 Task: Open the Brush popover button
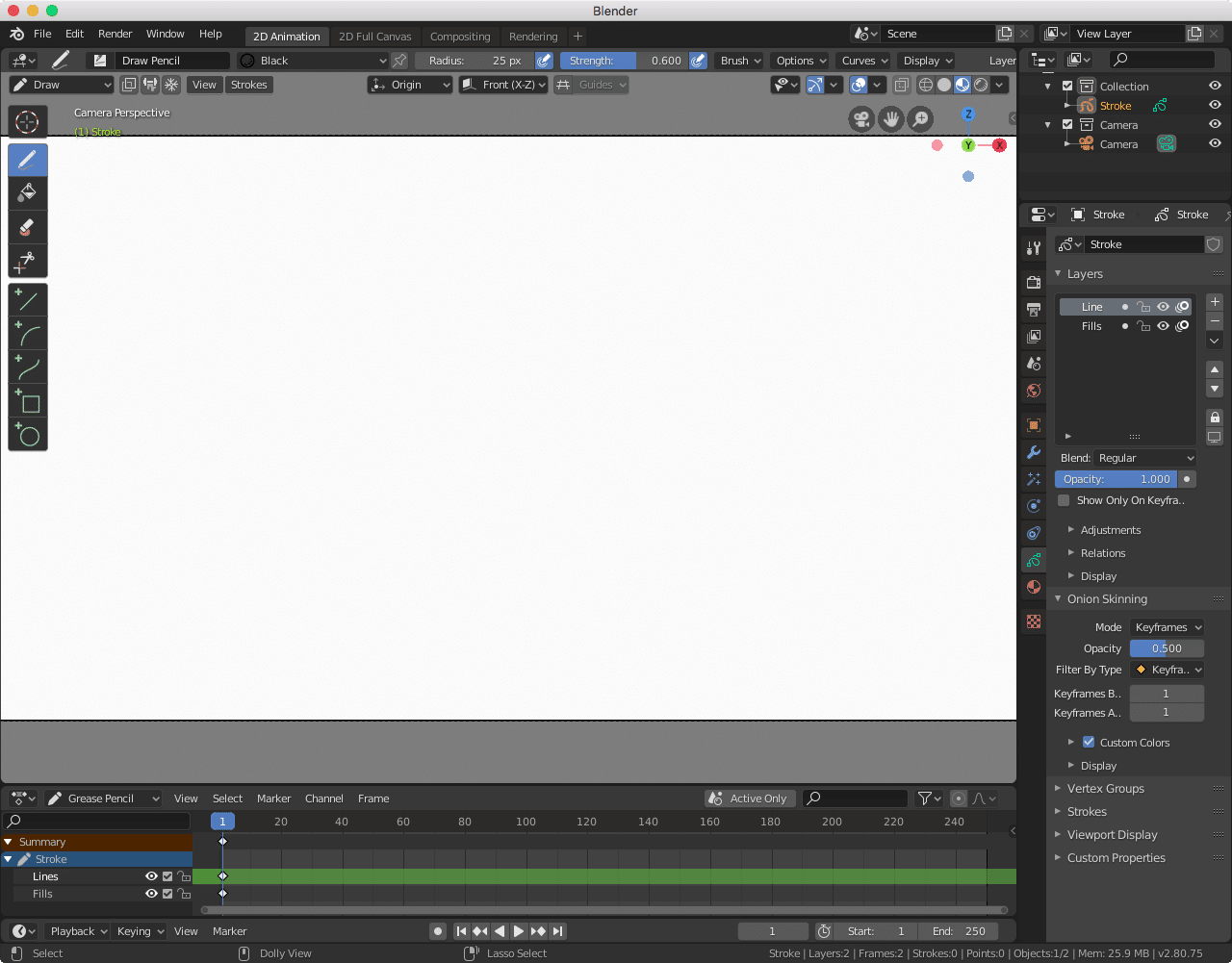point(739,61)
